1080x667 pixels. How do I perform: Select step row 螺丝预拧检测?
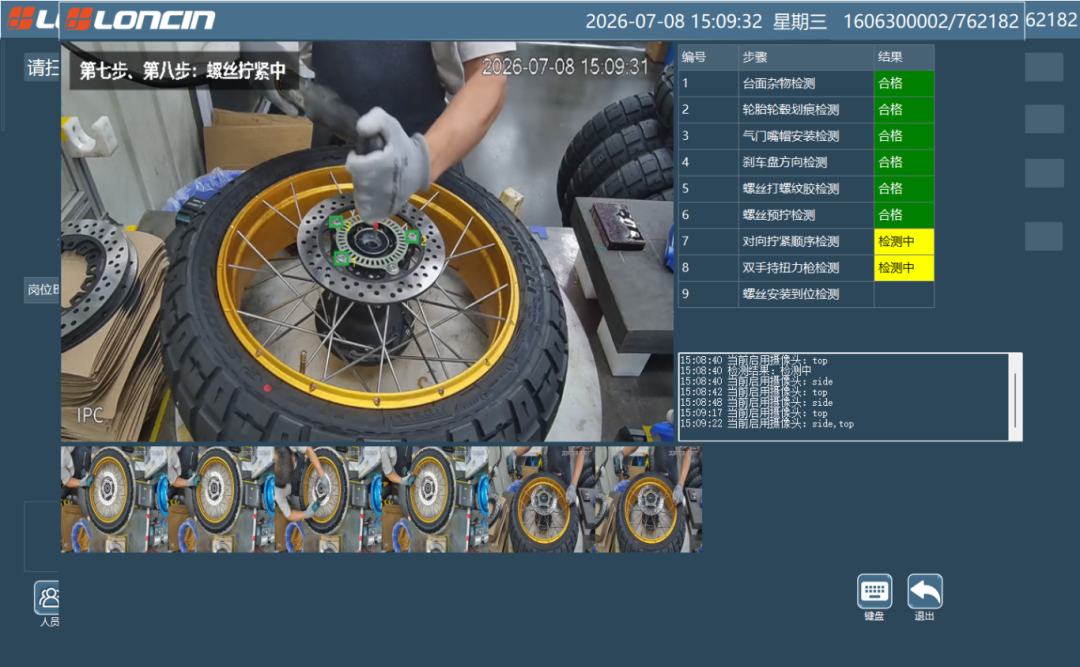(806, 215)
